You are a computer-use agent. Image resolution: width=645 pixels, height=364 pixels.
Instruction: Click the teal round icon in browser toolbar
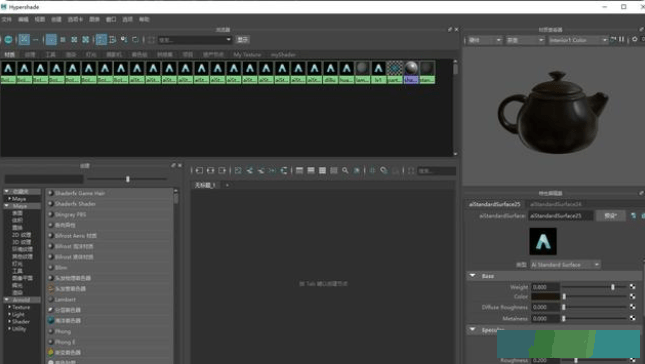[x=8, y=39]
